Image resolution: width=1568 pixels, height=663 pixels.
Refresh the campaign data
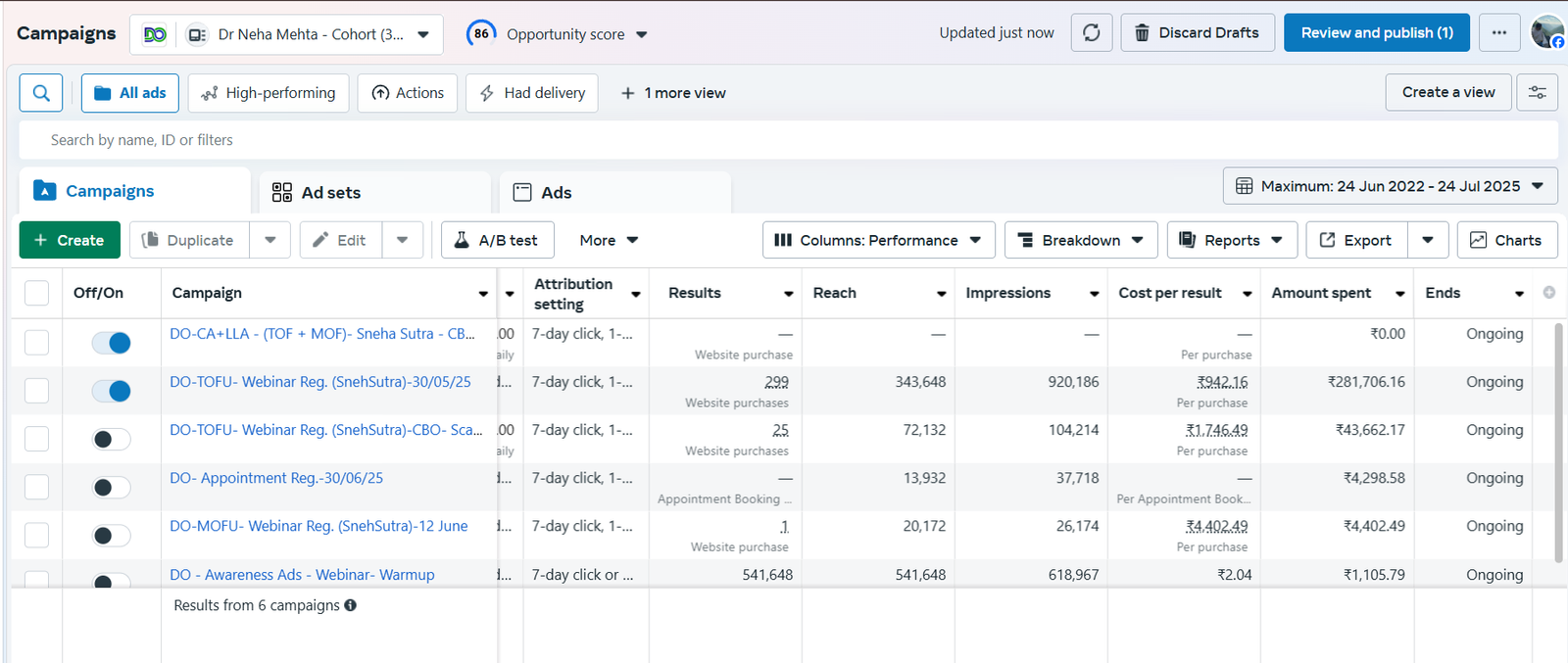click(1091, 33)
